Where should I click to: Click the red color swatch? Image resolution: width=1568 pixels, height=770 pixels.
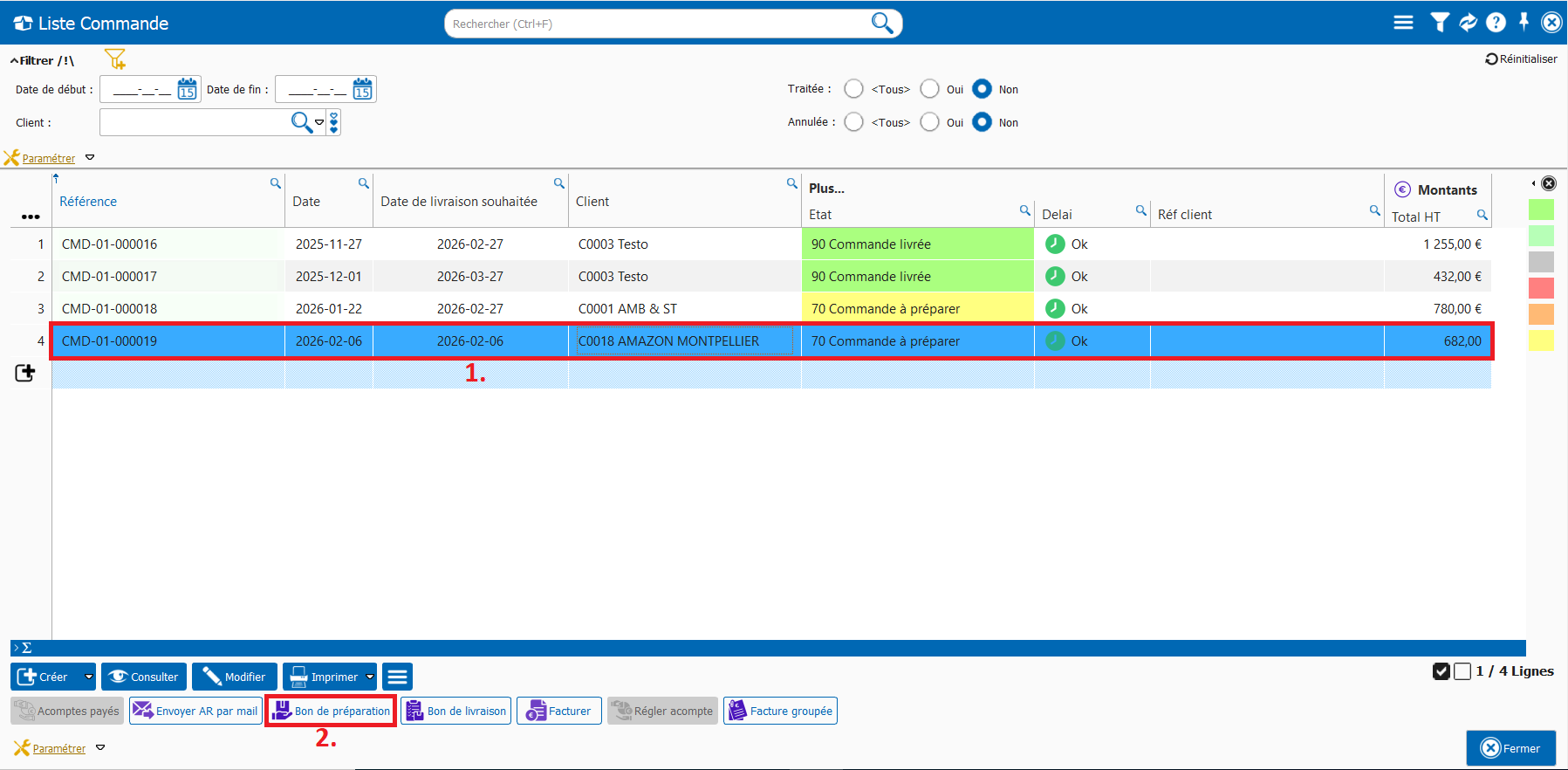coord(1541,287)
